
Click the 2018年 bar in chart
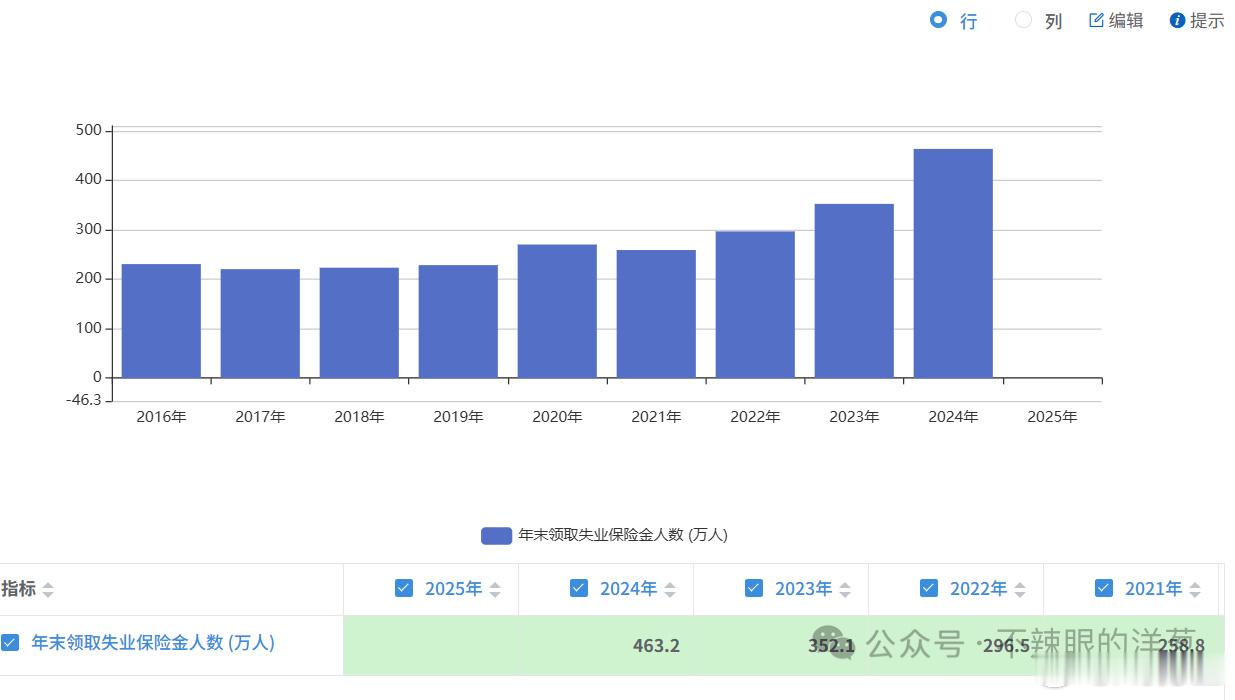coord(359,323)
